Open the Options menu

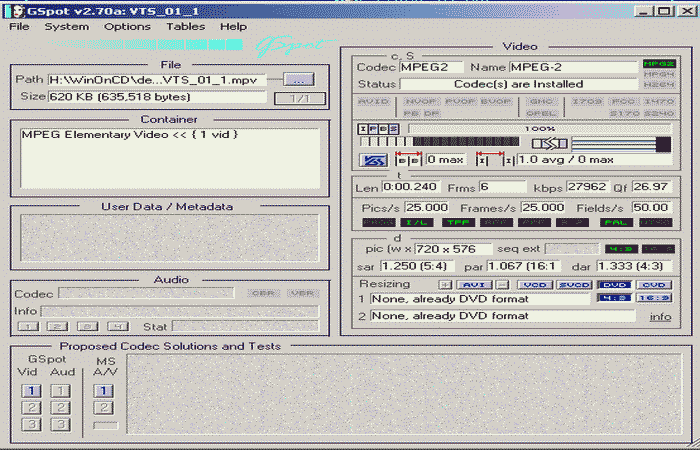click(x=127, y=27)
